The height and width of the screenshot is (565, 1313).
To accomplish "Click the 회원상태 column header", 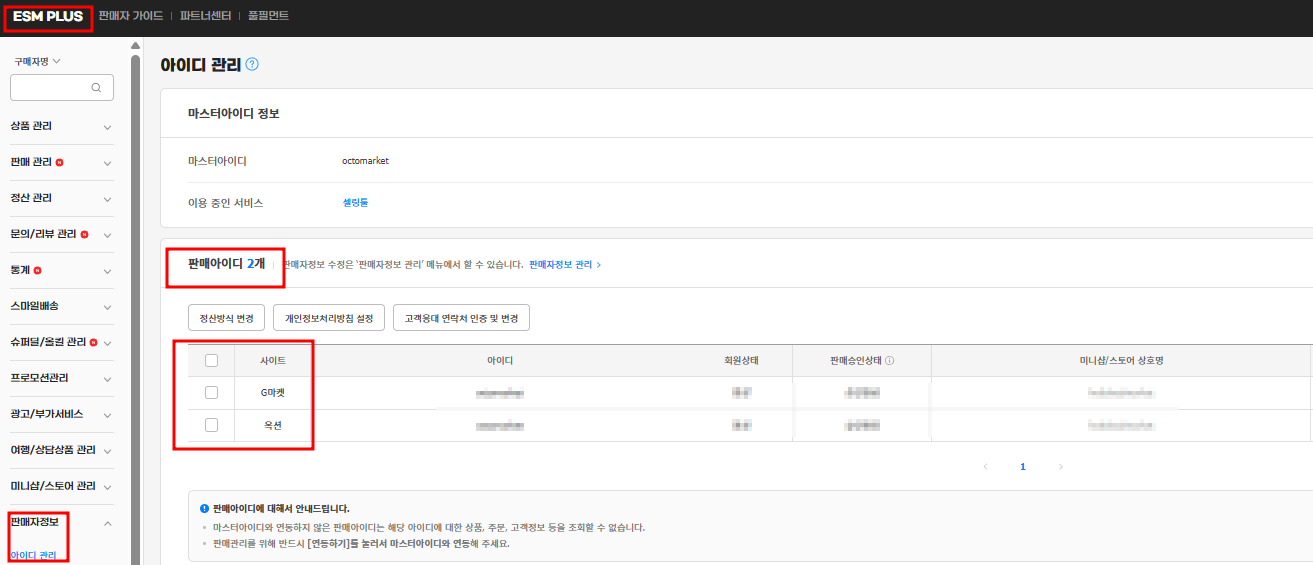I will coord(741,360).
